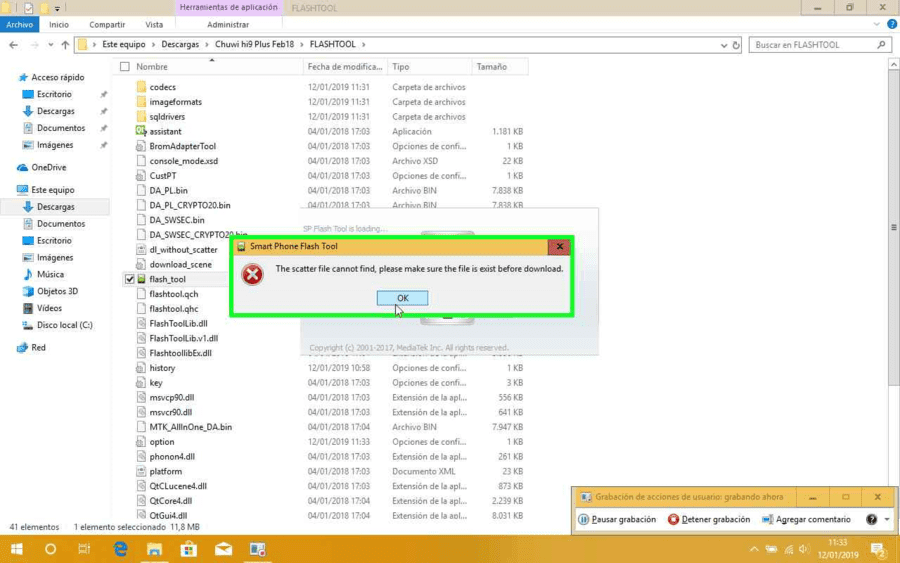This screenshot has height=563, width=900.
Task: Switch to the Inicio ribbon tab
Action: (x=59, y=25)
